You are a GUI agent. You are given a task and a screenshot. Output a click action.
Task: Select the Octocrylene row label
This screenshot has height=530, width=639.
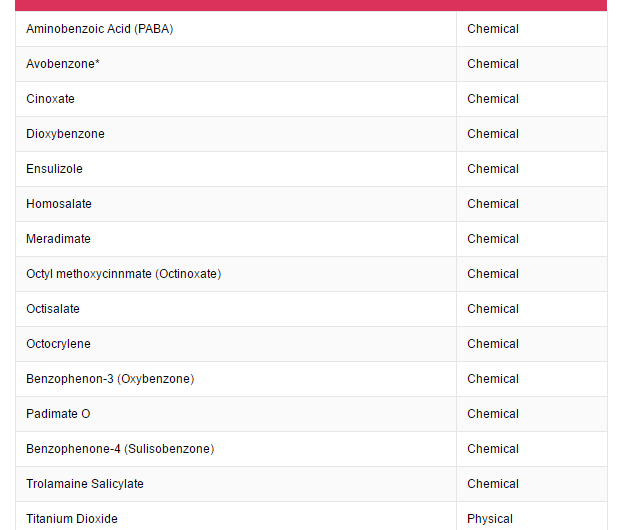coord(58,344)
